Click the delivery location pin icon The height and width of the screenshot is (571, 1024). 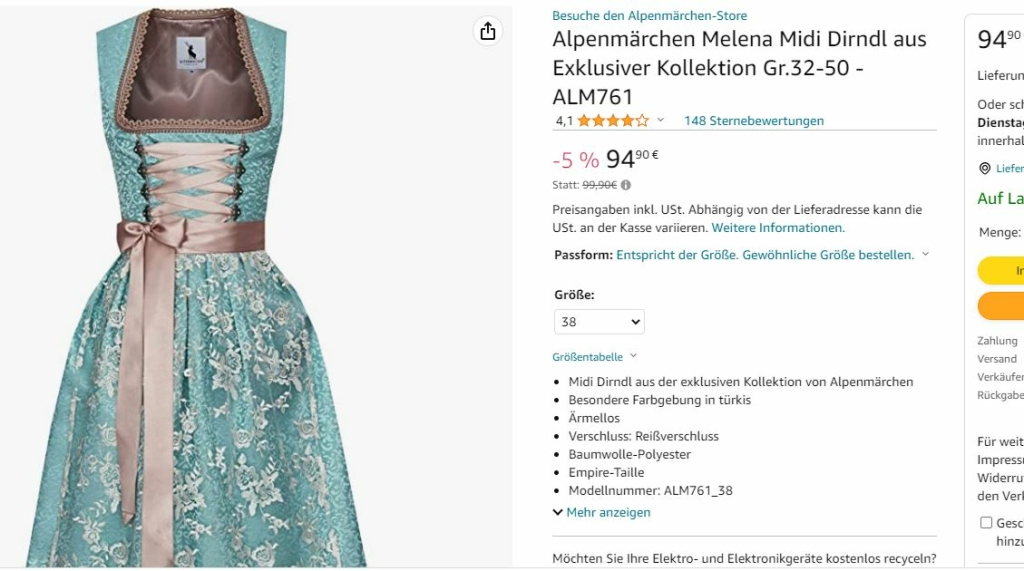[x=985, y=169]
